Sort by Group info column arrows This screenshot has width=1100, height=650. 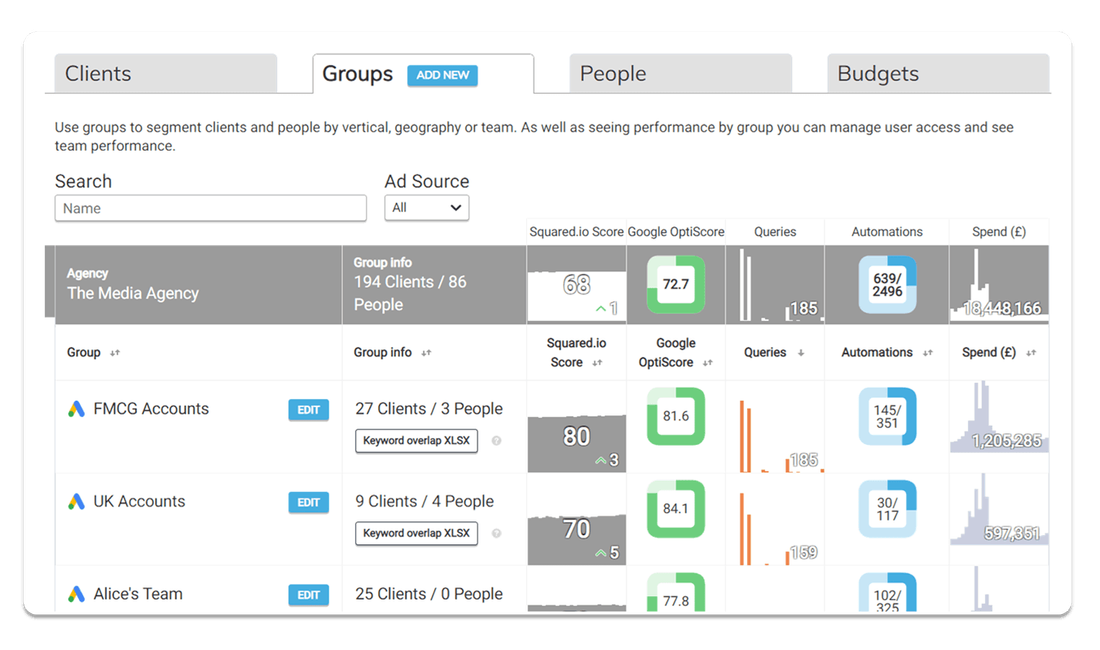[427, 353]
